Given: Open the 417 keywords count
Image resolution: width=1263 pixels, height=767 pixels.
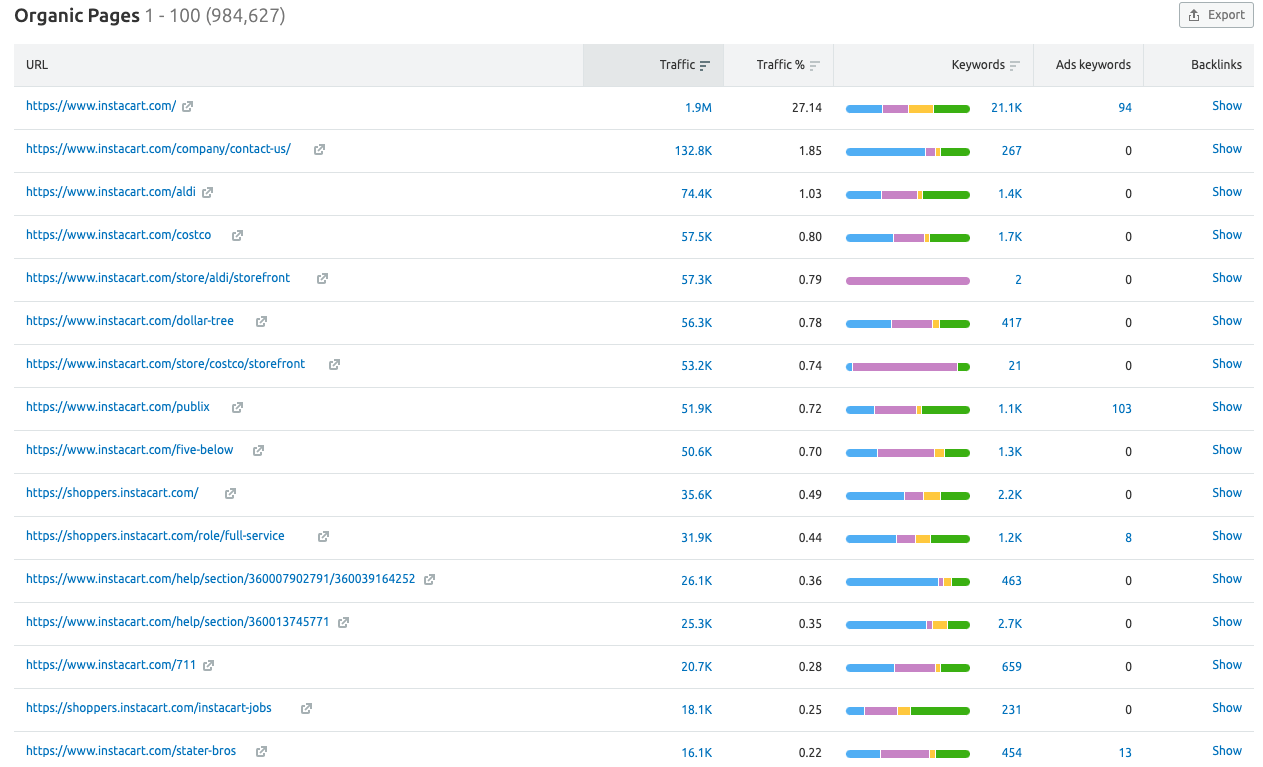Looking at the screenshot, I should [1012, 323].
